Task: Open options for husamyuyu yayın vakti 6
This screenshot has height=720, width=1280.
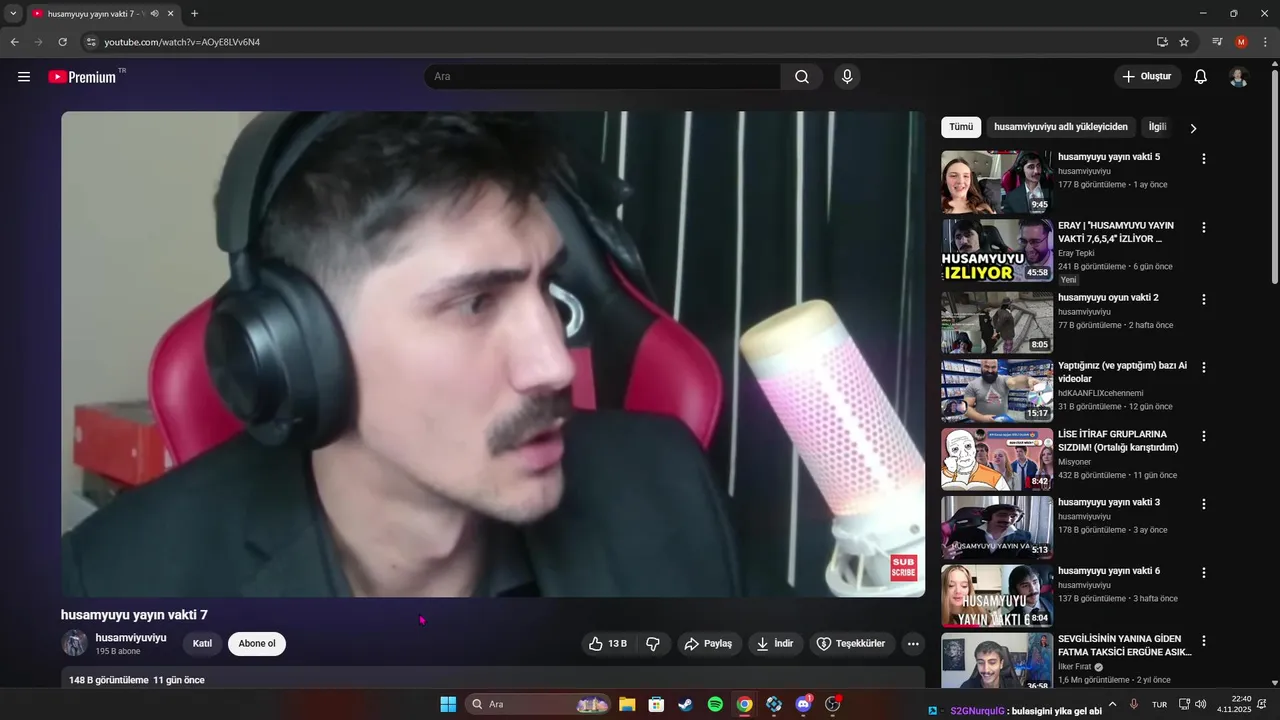Action: 1204,573
